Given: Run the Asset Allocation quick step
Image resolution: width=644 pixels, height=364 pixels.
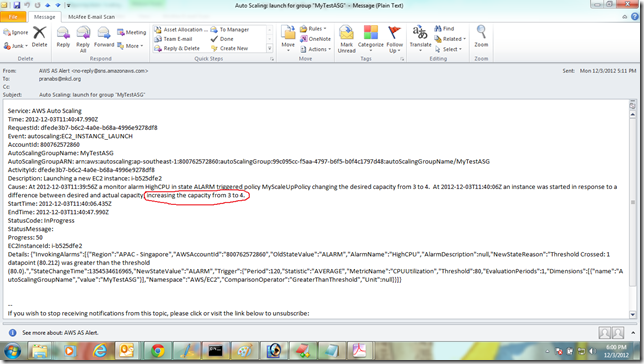Looking at the screenshot, I should tap(181, 30).
